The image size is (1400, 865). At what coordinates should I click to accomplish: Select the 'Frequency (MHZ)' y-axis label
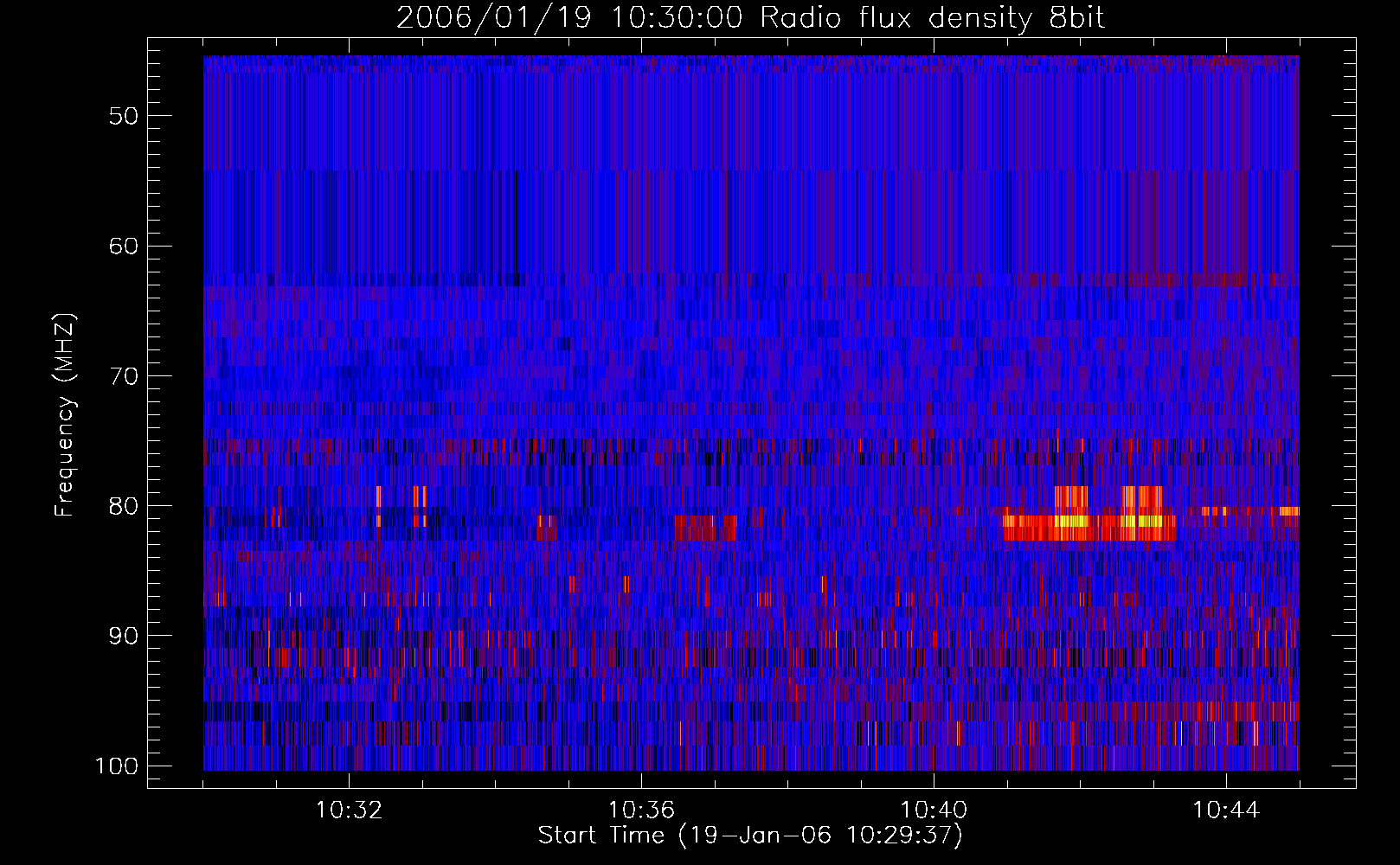pos(65,414)
